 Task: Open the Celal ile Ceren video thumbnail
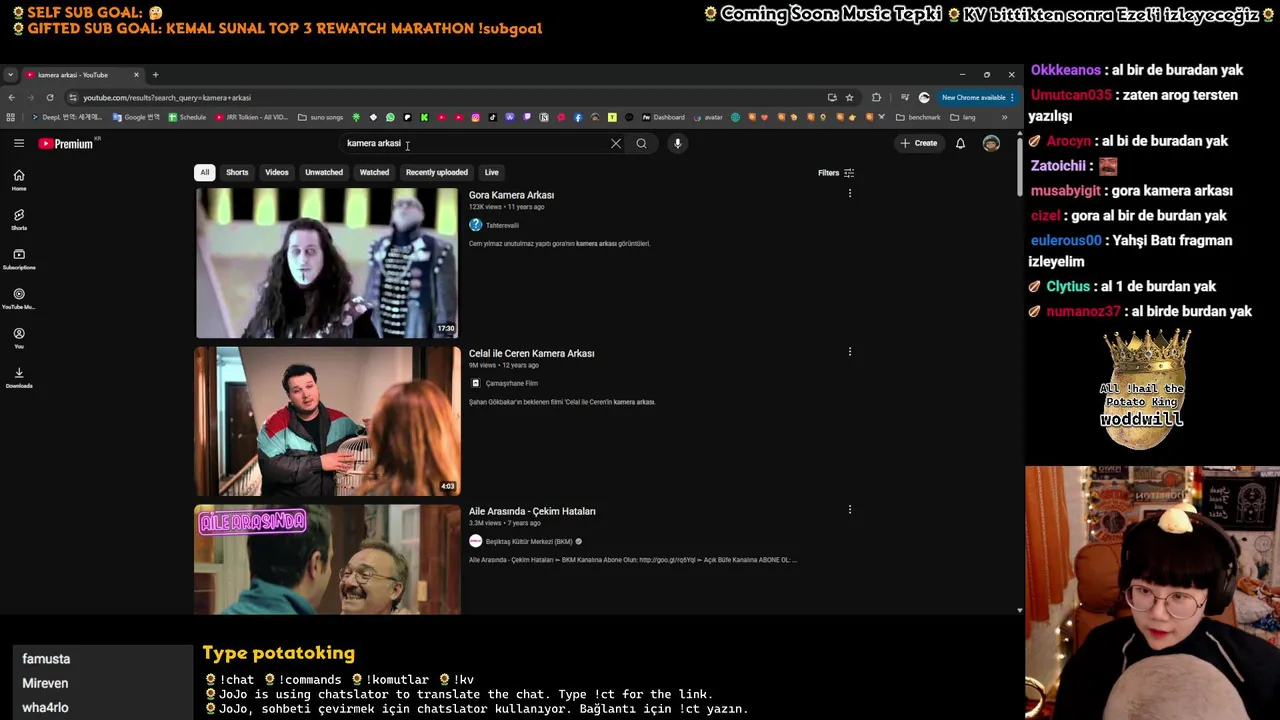[327, 421]
